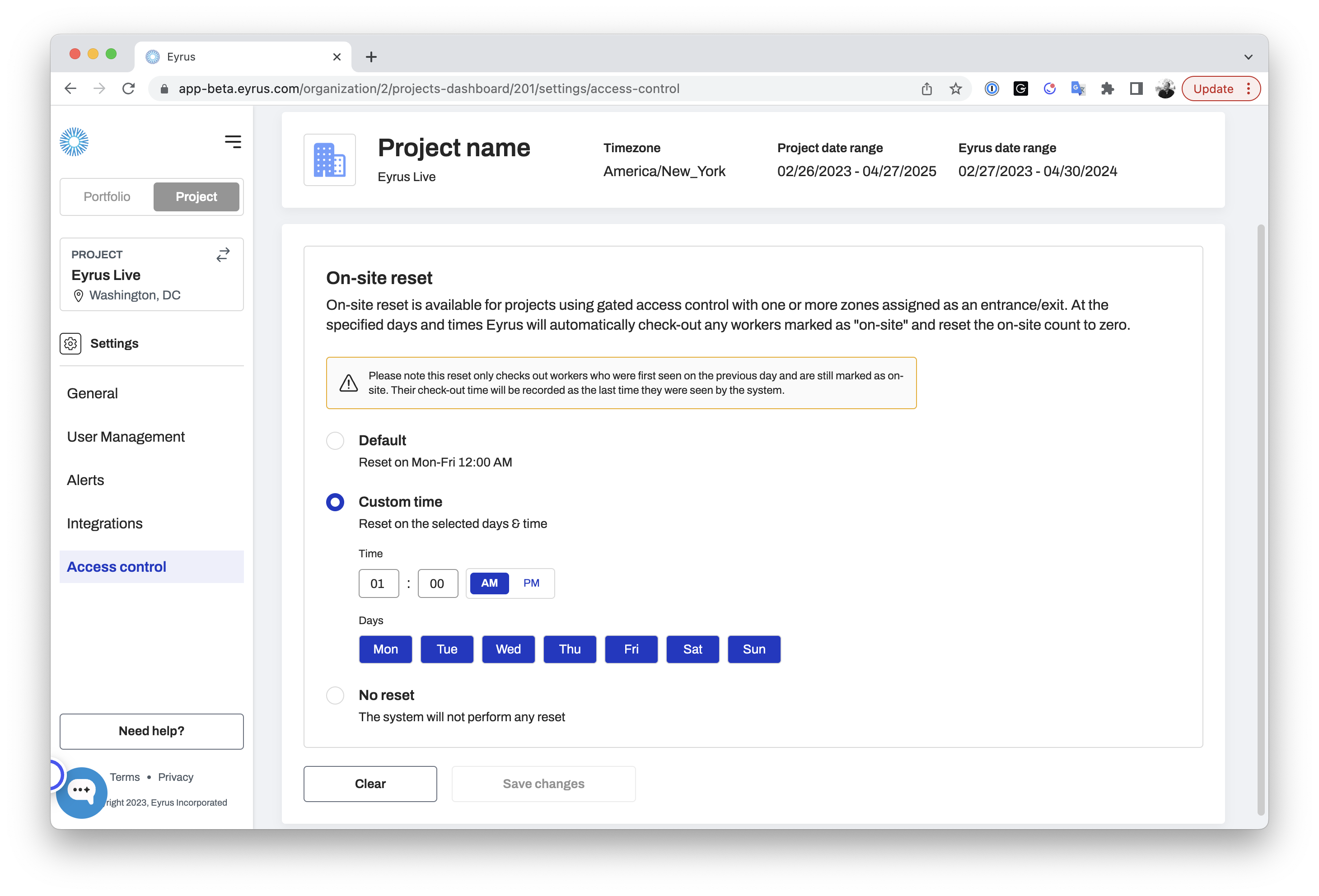Reload the page
Viewport: 1319px width, 896px height.
pos(129,89)
